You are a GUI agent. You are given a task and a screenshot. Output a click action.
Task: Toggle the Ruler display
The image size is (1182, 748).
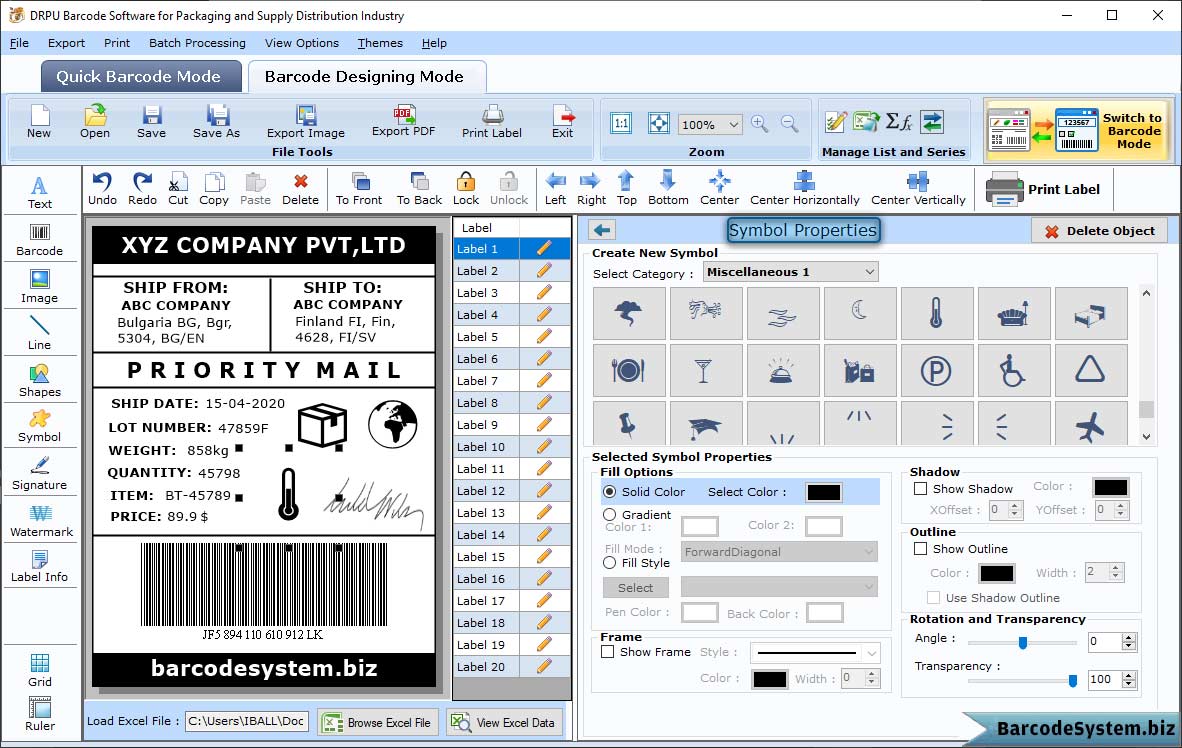(x=39, y=714)
